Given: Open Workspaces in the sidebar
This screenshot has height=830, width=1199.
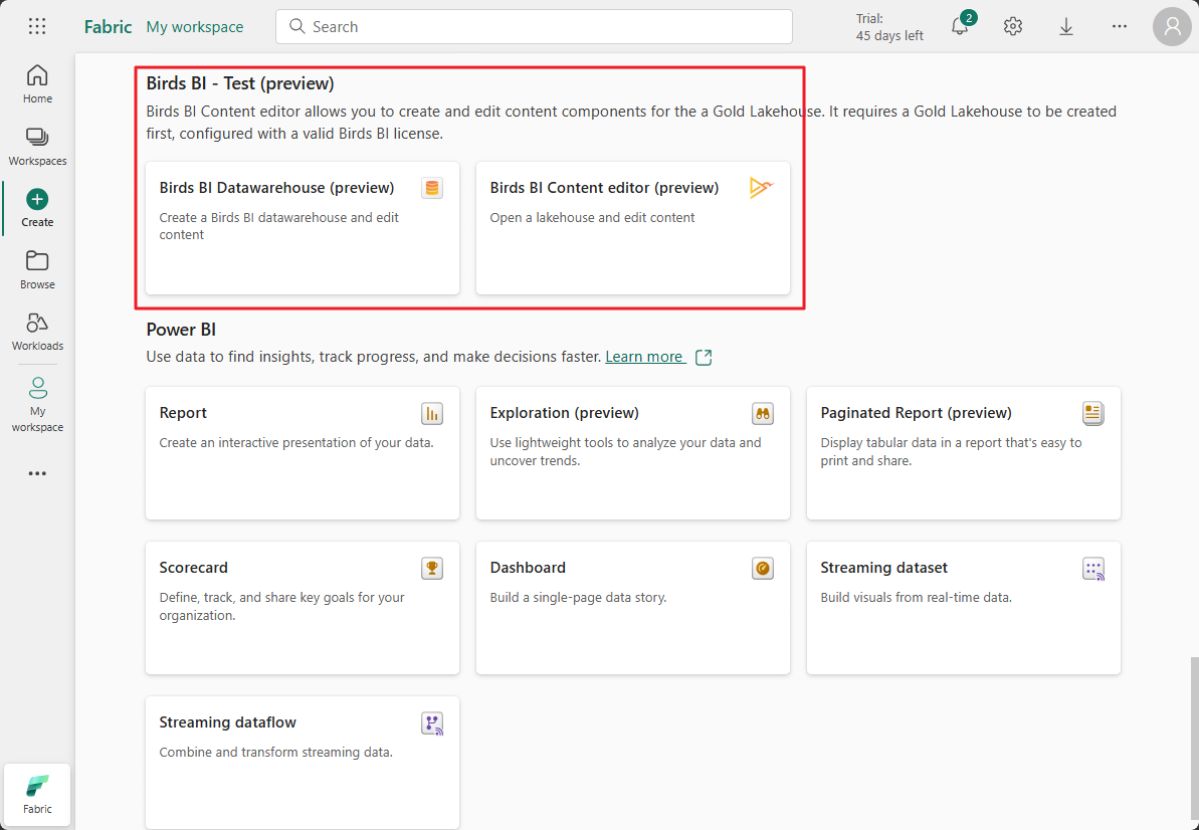Looking at the screenshot, I should 37,147.
